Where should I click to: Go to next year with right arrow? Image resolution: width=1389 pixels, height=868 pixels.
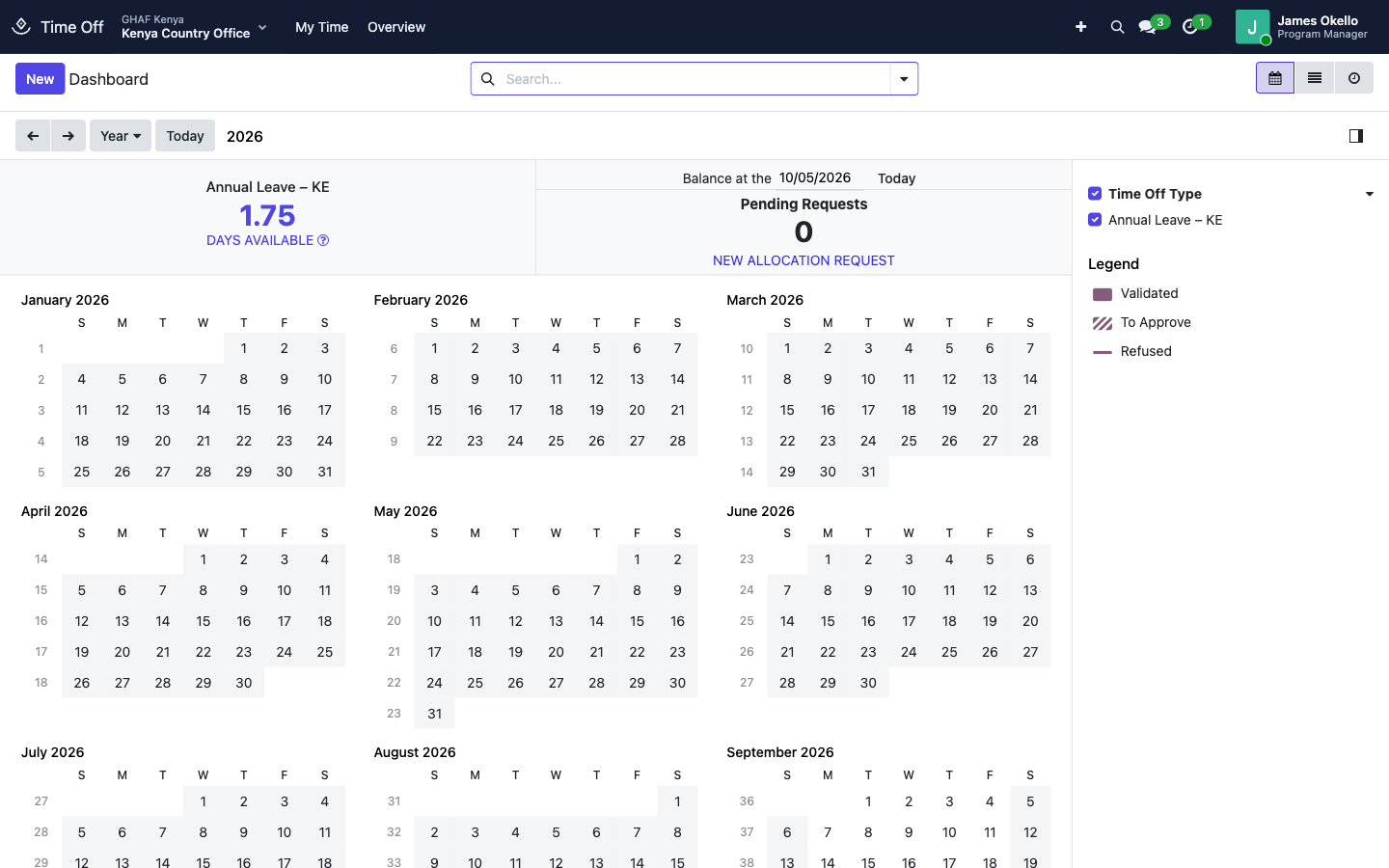[68, 136]
